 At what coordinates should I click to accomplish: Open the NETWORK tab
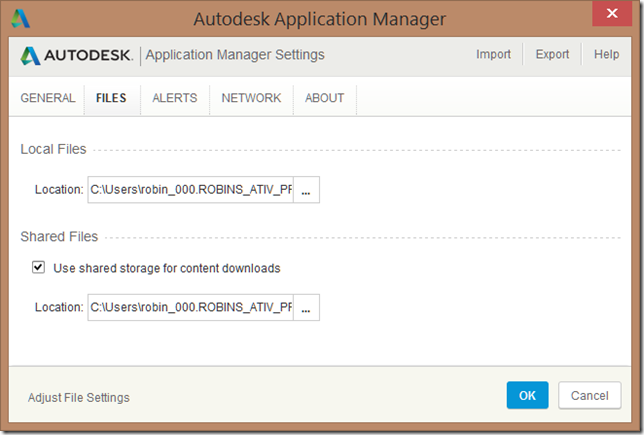[x=251, y=98]
